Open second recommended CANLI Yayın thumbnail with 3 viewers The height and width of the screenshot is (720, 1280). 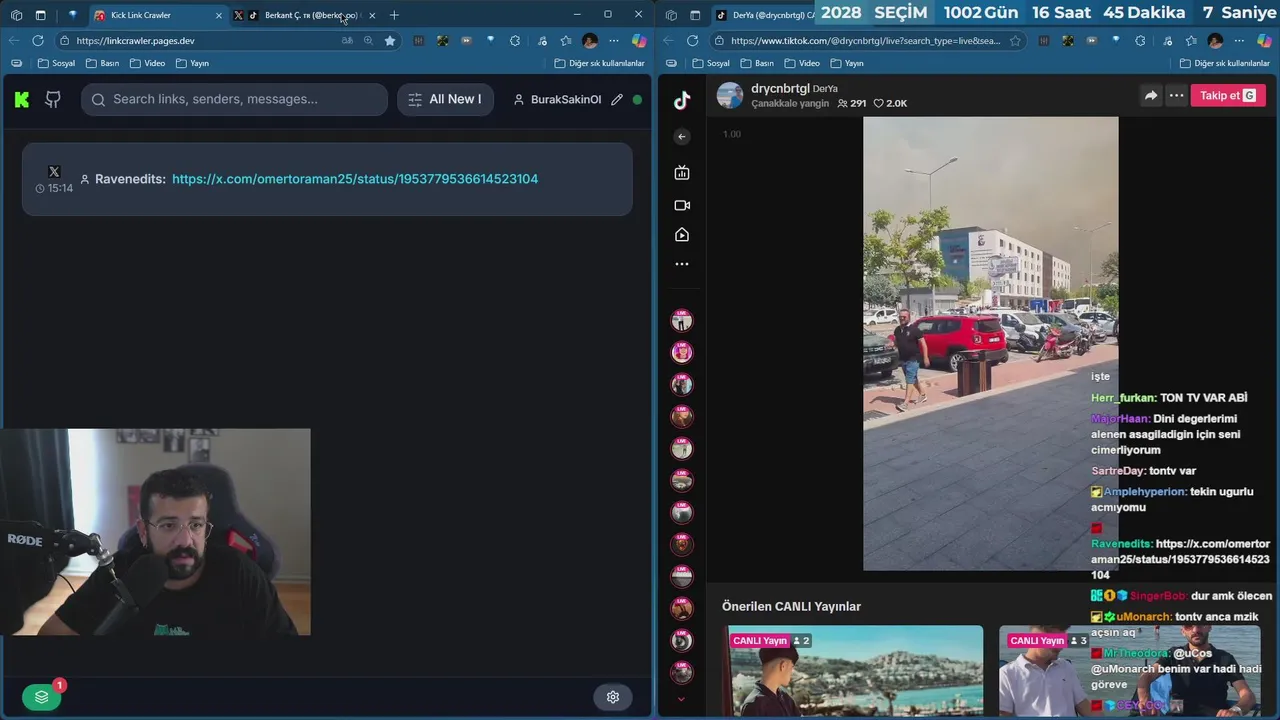(x=1129, y=670)
